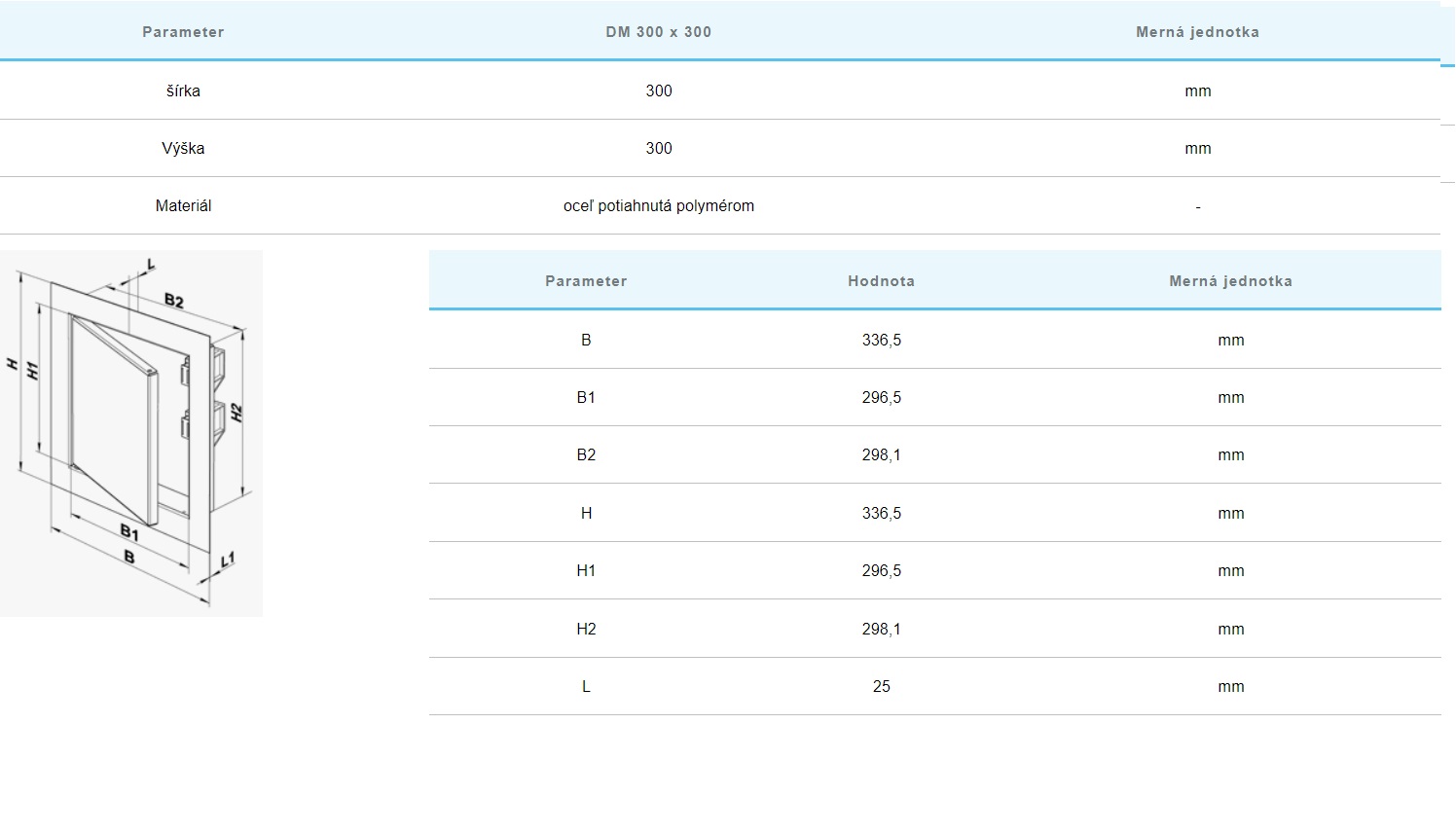Click the 'DM 300 x 300' column header

658,32
